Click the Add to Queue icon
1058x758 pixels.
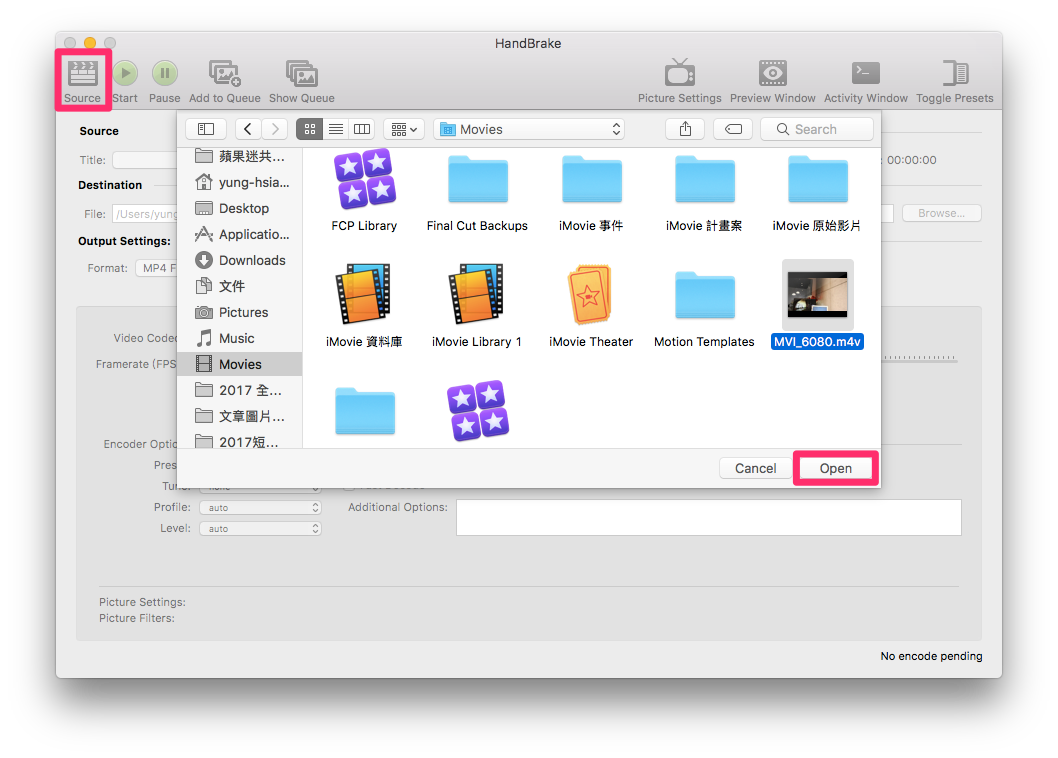tap(225, 74)
